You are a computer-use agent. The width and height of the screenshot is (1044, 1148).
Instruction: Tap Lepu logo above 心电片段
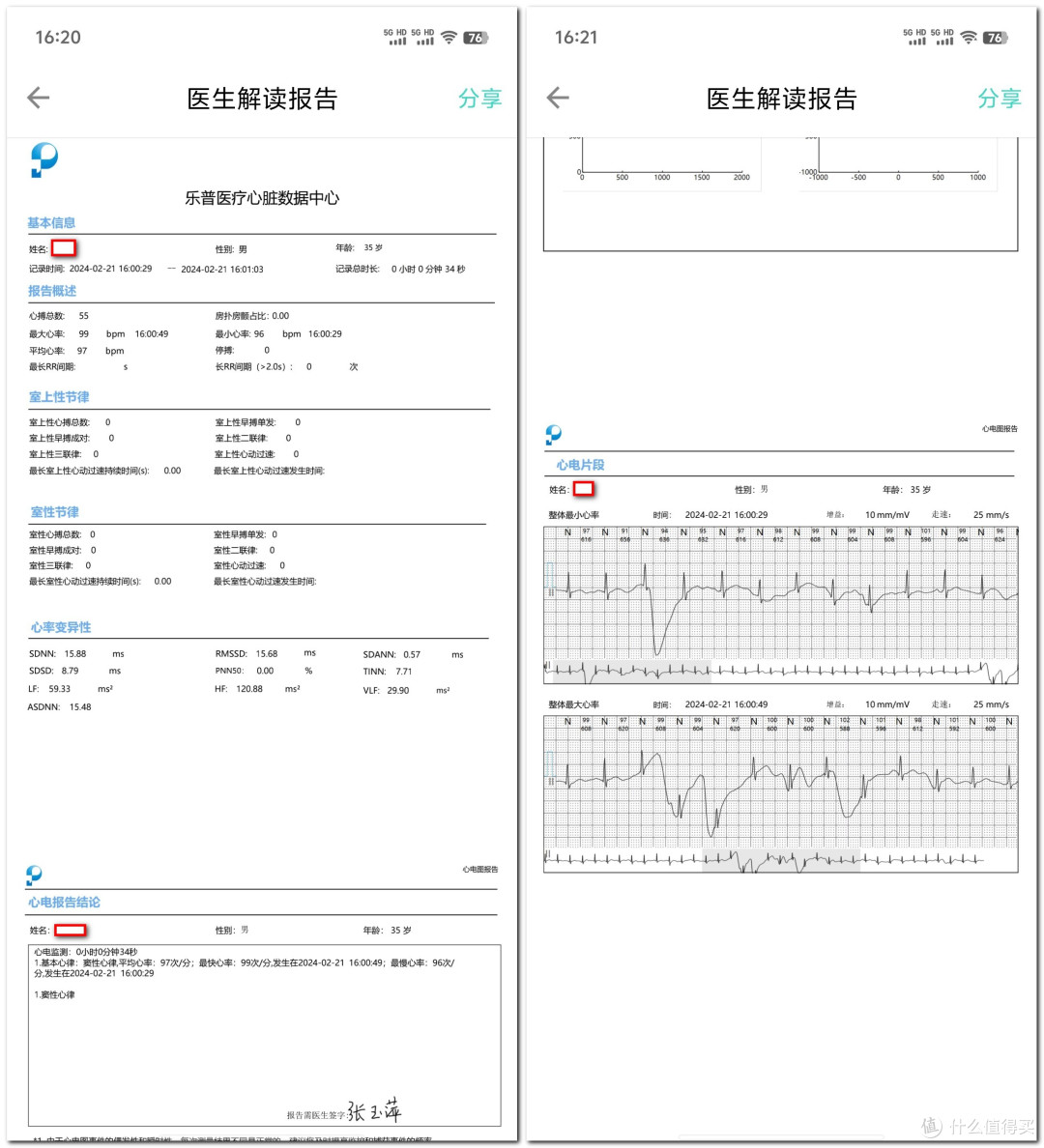(553, 435)
